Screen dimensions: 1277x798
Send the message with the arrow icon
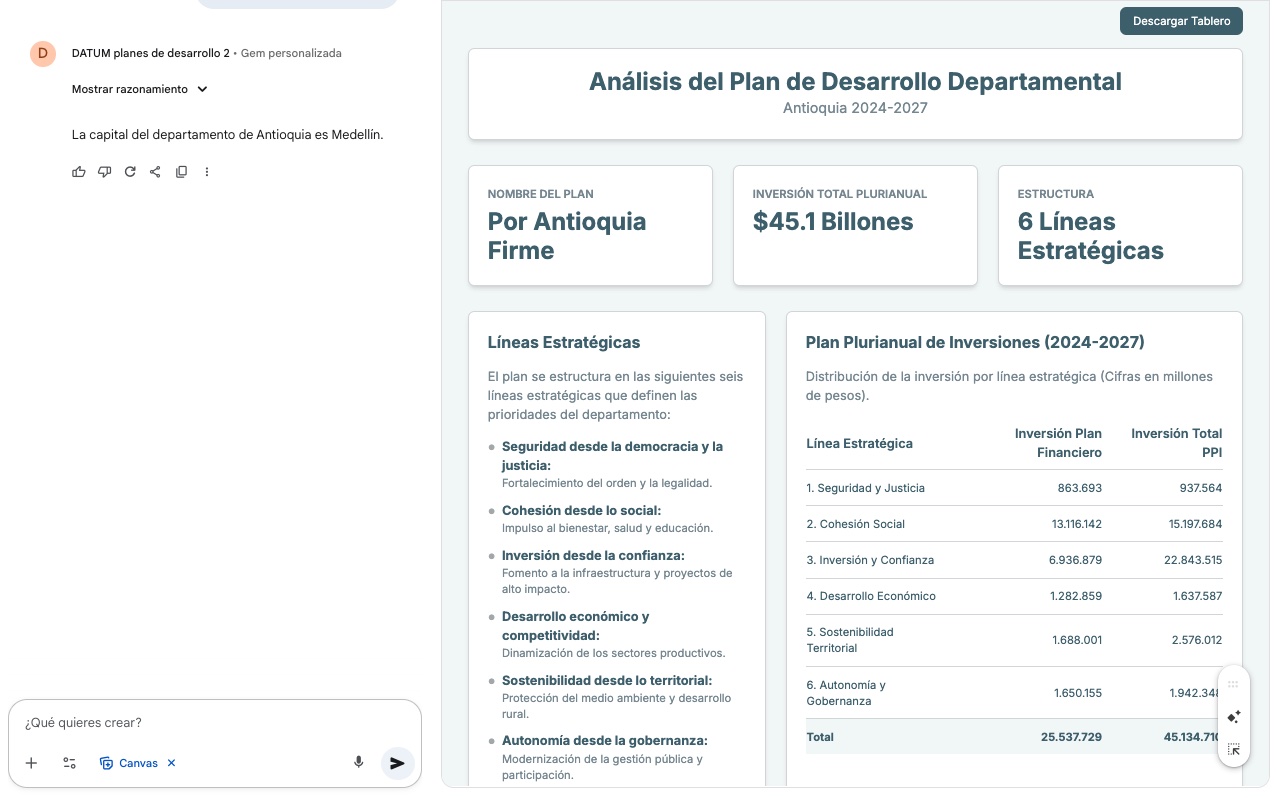click(397, 763)
